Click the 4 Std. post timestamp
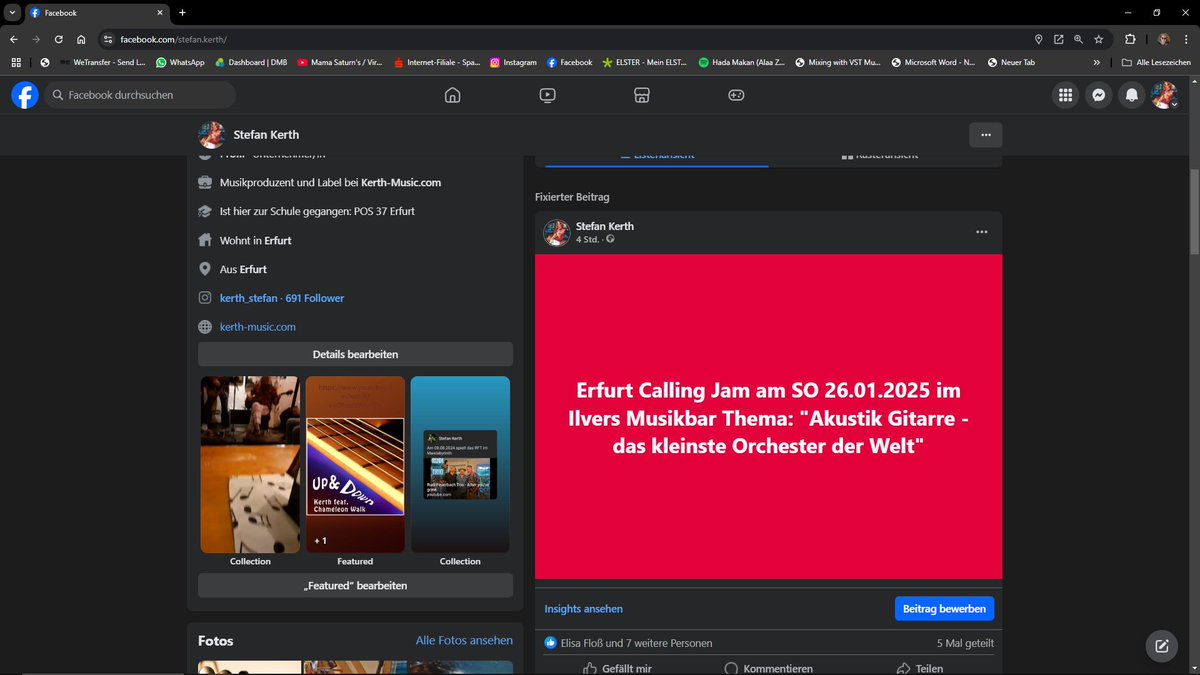This screenshot has height=675, width=1200. pyautogui.click(x=589, y=239)
